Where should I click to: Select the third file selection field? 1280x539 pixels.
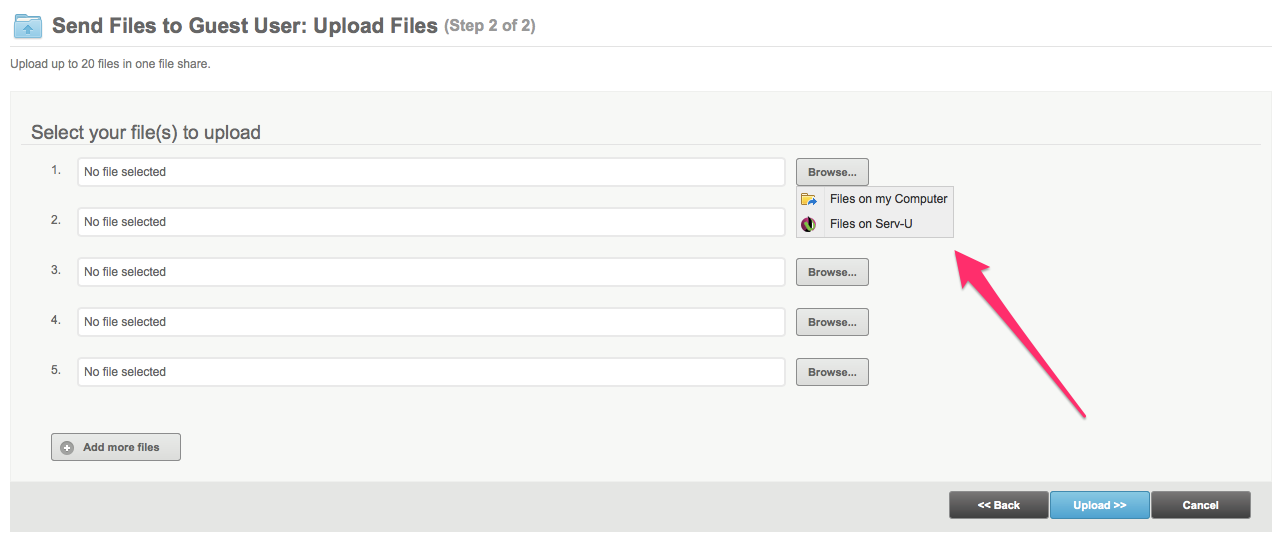point(431,272)
